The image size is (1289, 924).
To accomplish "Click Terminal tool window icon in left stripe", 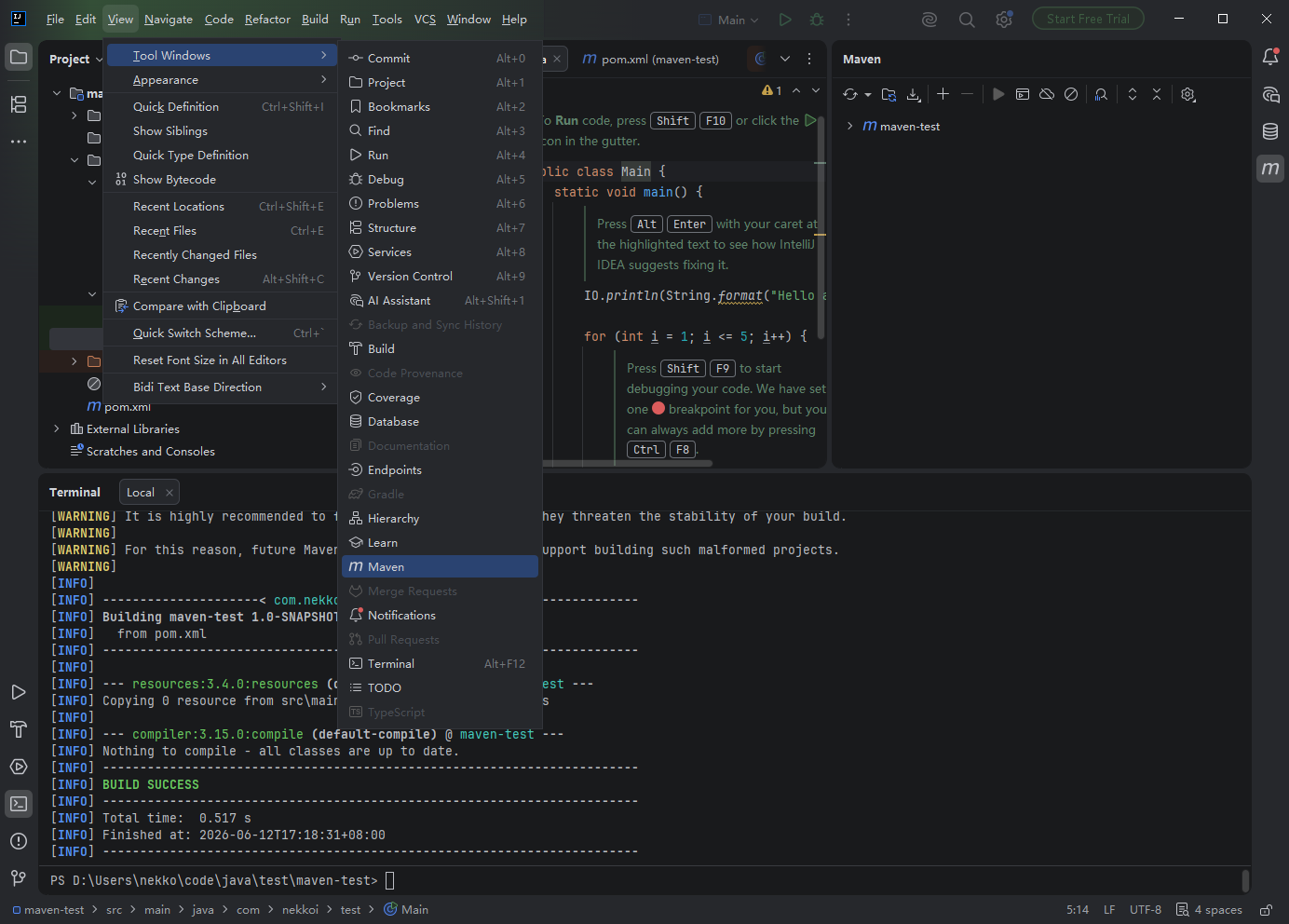I will click(19, 804).
